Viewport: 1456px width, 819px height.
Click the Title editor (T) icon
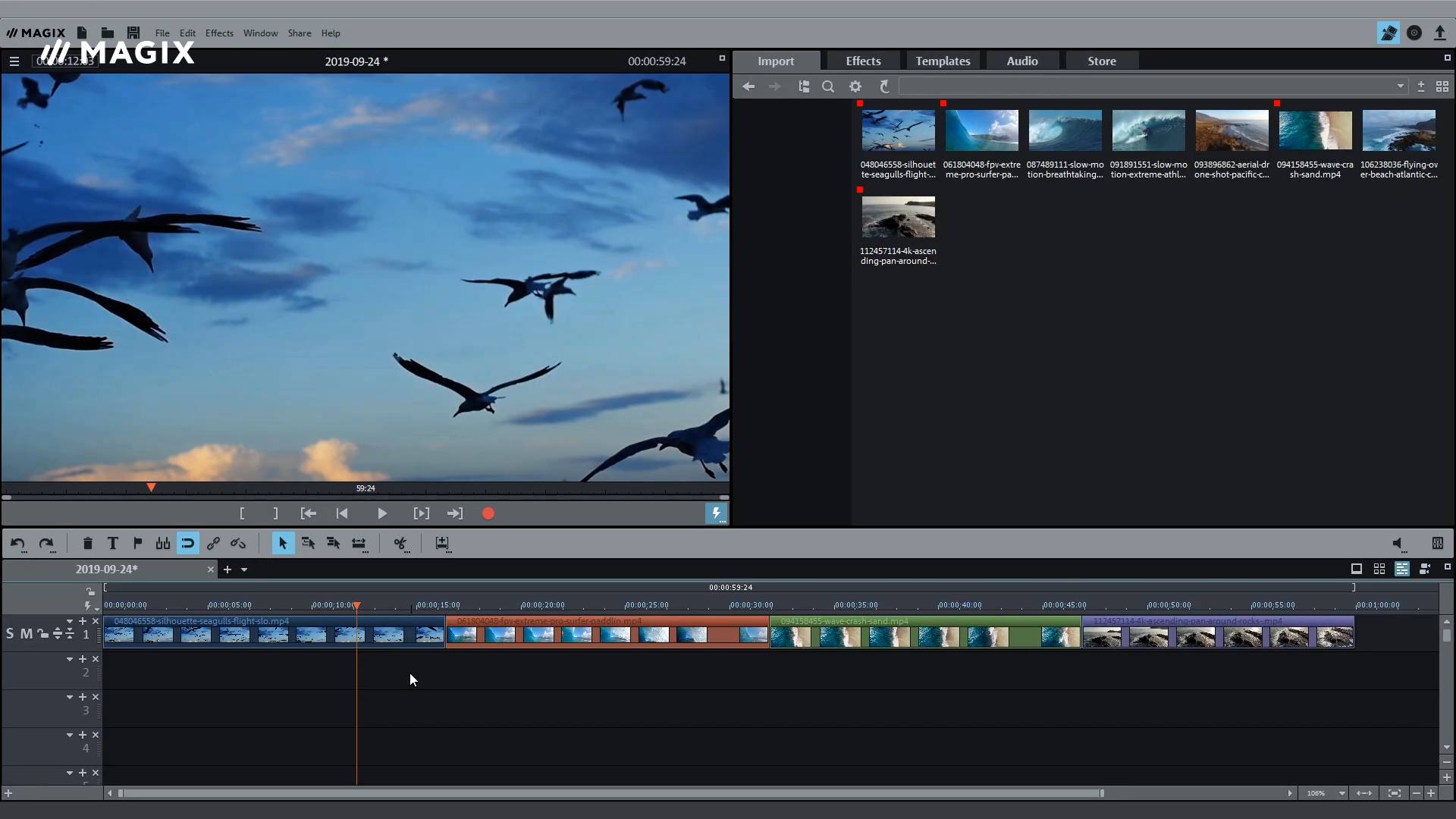(113, 543)
